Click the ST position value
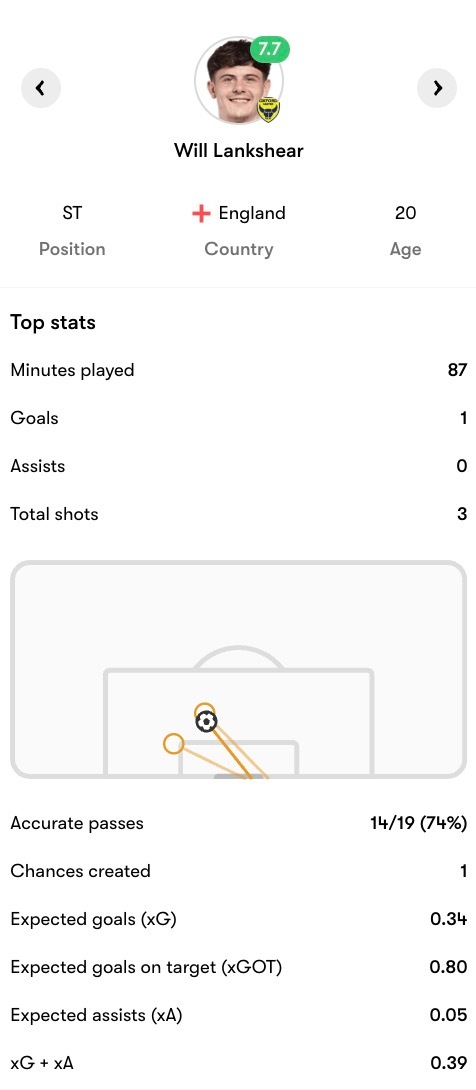The height and width of the screenshot is (1090, 476). click(72, 213)
